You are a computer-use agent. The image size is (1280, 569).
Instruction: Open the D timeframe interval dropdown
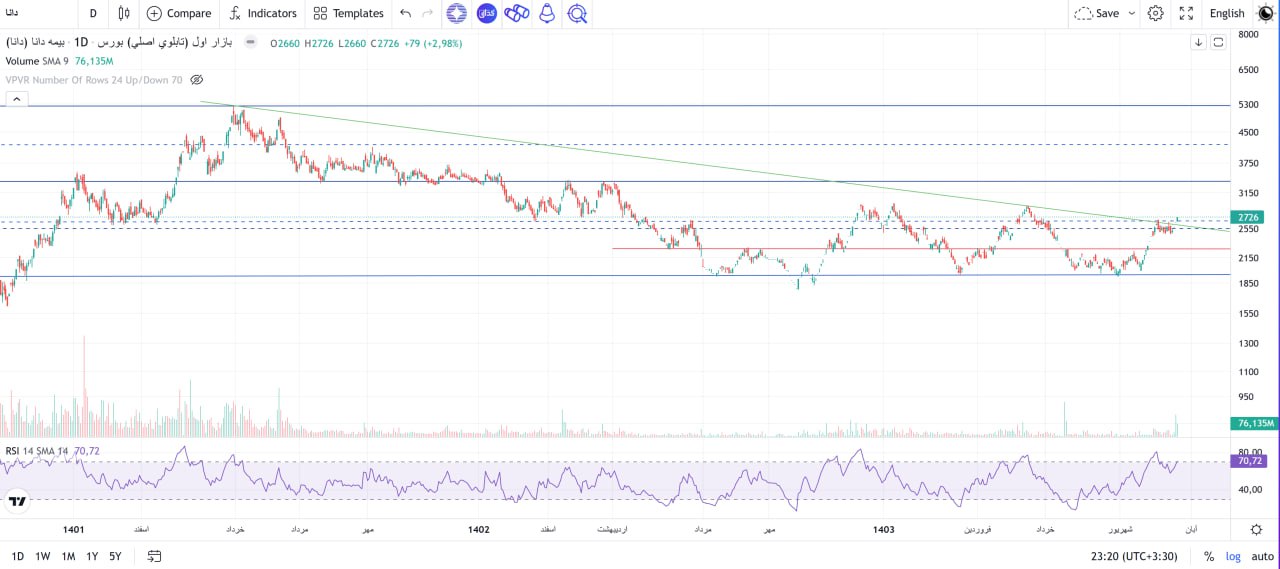tap(93, 13)
